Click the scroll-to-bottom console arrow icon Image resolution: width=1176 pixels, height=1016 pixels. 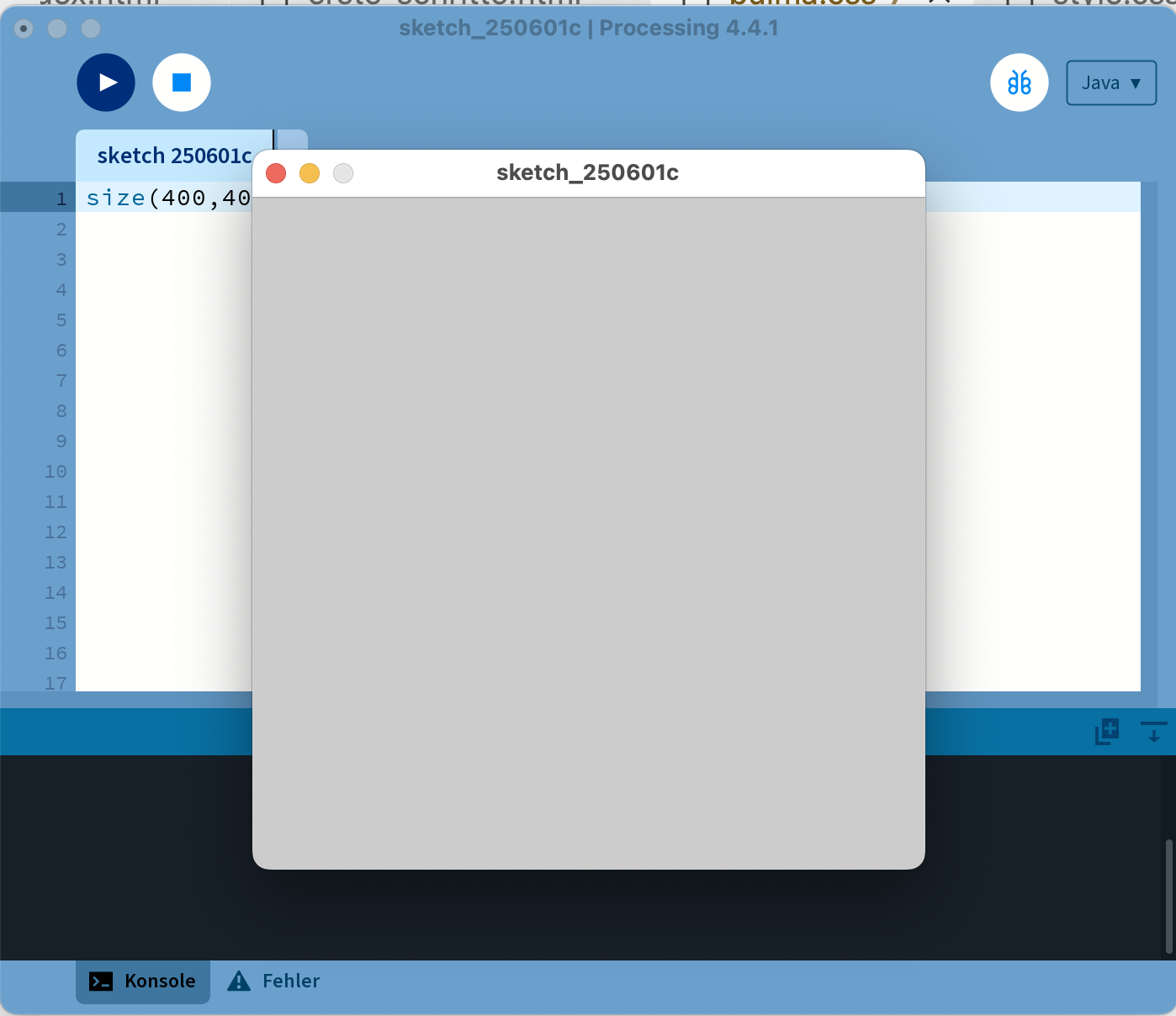tap(1153, 732)
